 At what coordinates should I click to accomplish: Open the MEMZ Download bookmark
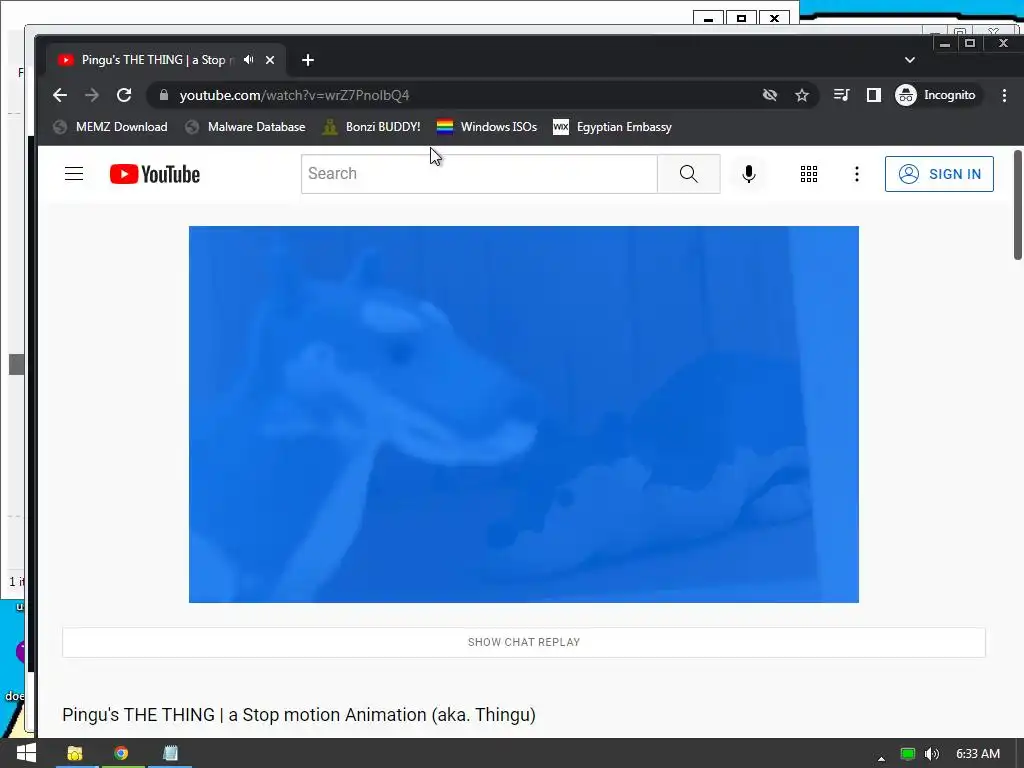(110, 127)
